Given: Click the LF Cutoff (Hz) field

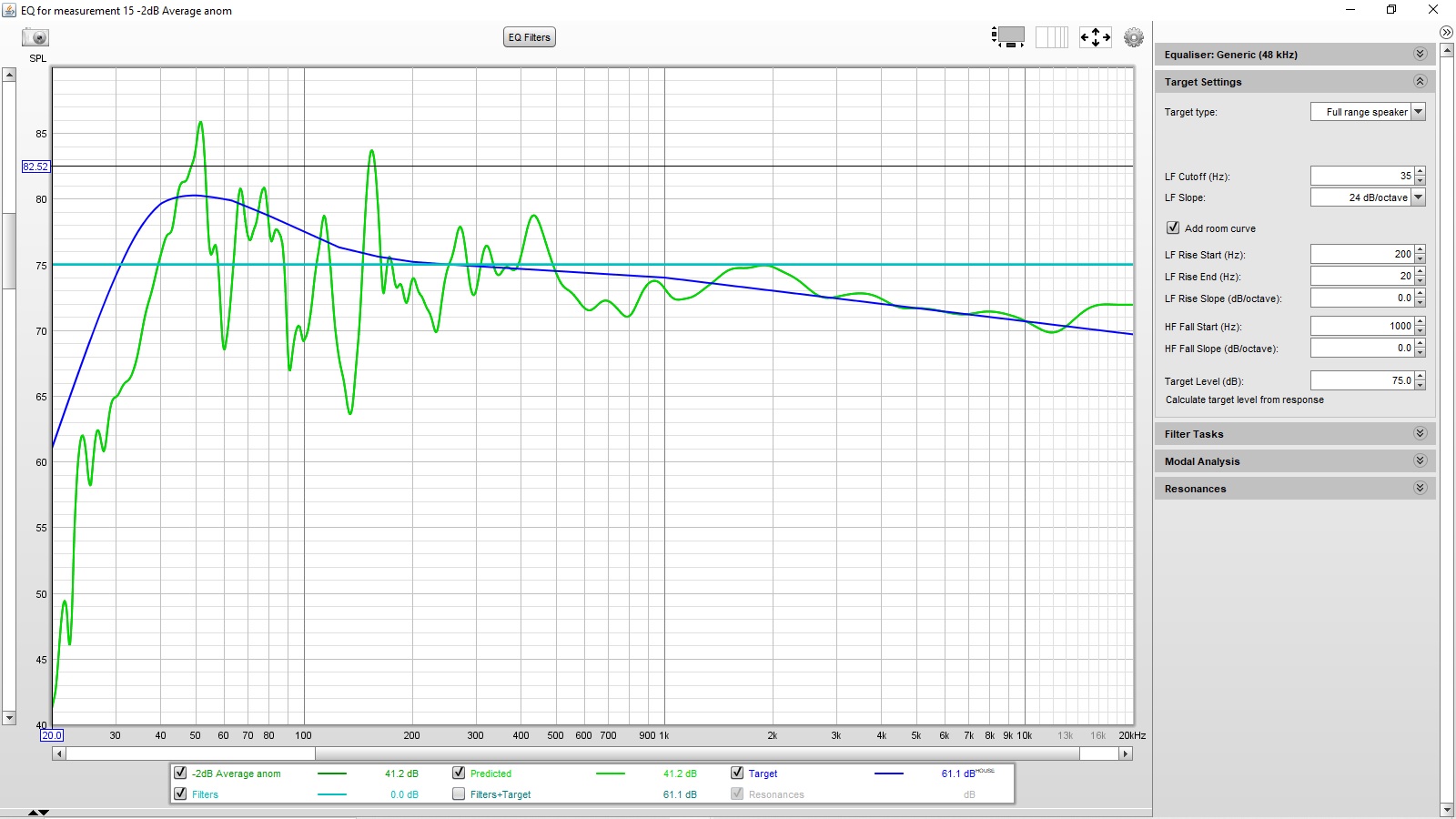Looking at the screenshot, I should [x=1362, y=176].
